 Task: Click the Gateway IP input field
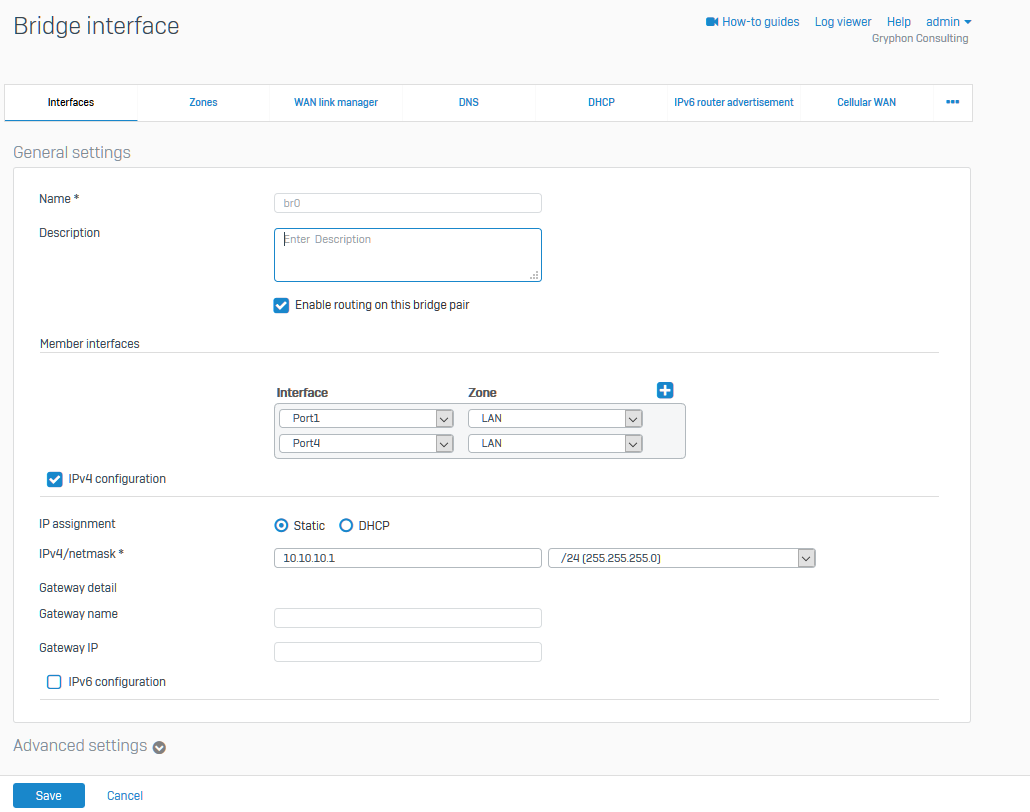(408, 652)
